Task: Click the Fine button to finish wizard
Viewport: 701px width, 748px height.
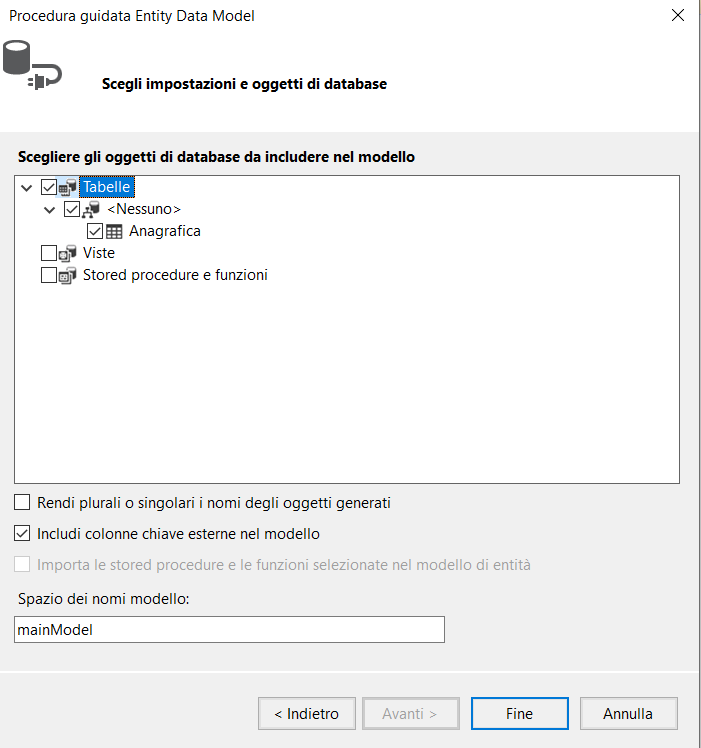Action: [x=519, y=714]
